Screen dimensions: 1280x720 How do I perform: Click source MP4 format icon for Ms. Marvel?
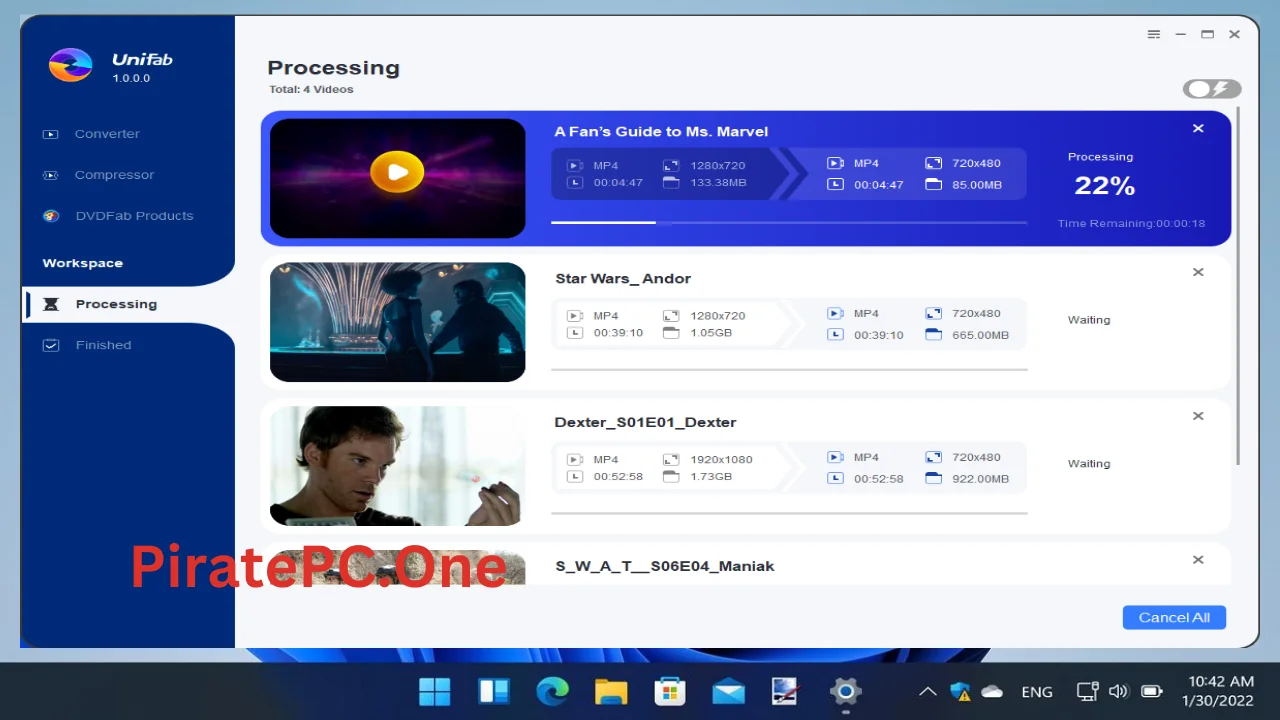575,166
